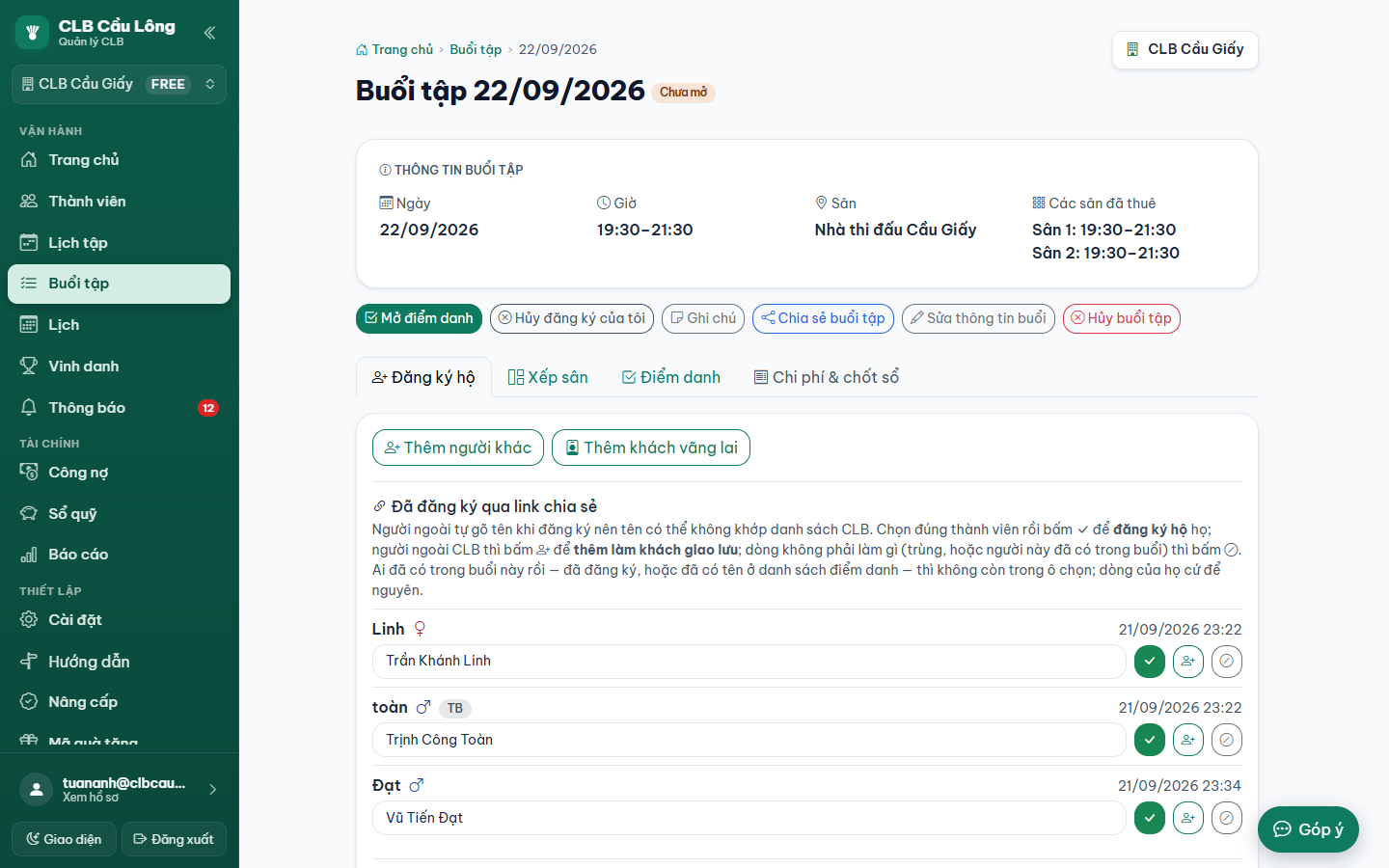This screenshot has height=868, width=1389.
Task: Open Vinh danh page in sidebar
Action: click(119, 366)
